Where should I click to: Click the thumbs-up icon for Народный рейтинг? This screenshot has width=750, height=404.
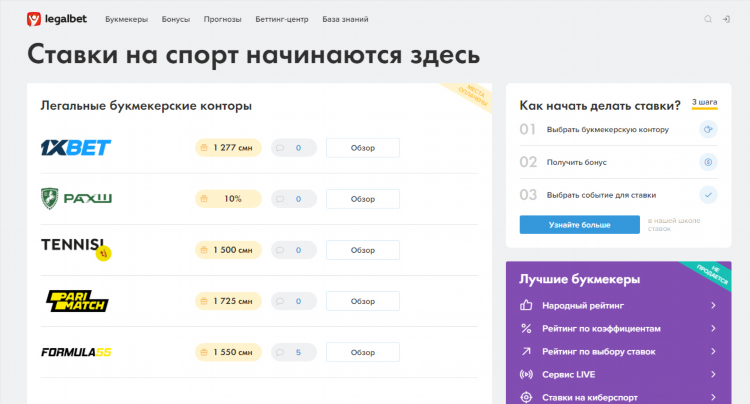point(526,305)
